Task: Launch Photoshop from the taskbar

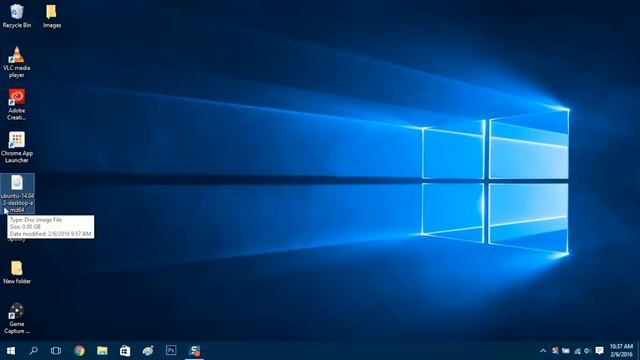Action: coord(171,351)
